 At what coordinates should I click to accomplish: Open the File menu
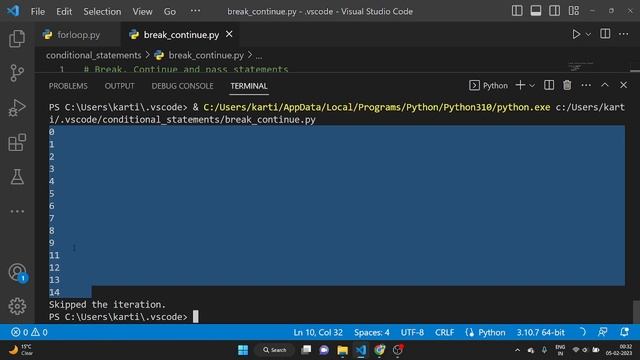pyautogui.click(x=38, y=11)
